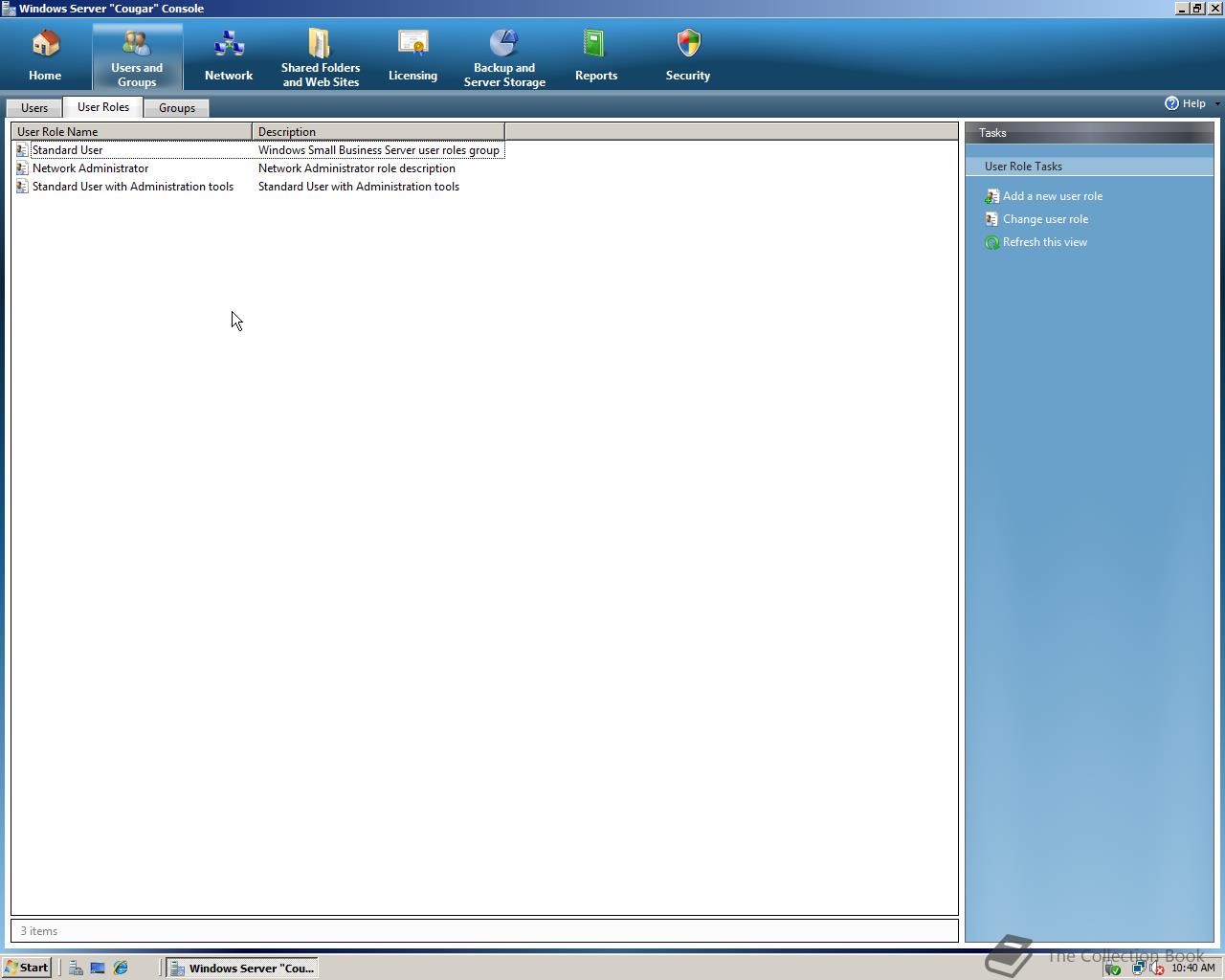Screen dimensions: 1225x980
Task: Click 'Windows Small Business Server user roles group'
Action: pyautogui.click(x=379, y=150)
